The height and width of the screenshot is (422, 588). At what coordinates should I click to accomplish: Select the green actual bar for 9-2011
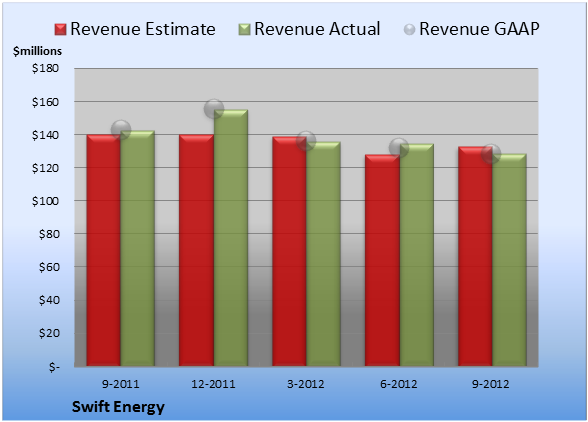(x=138, y=248)
